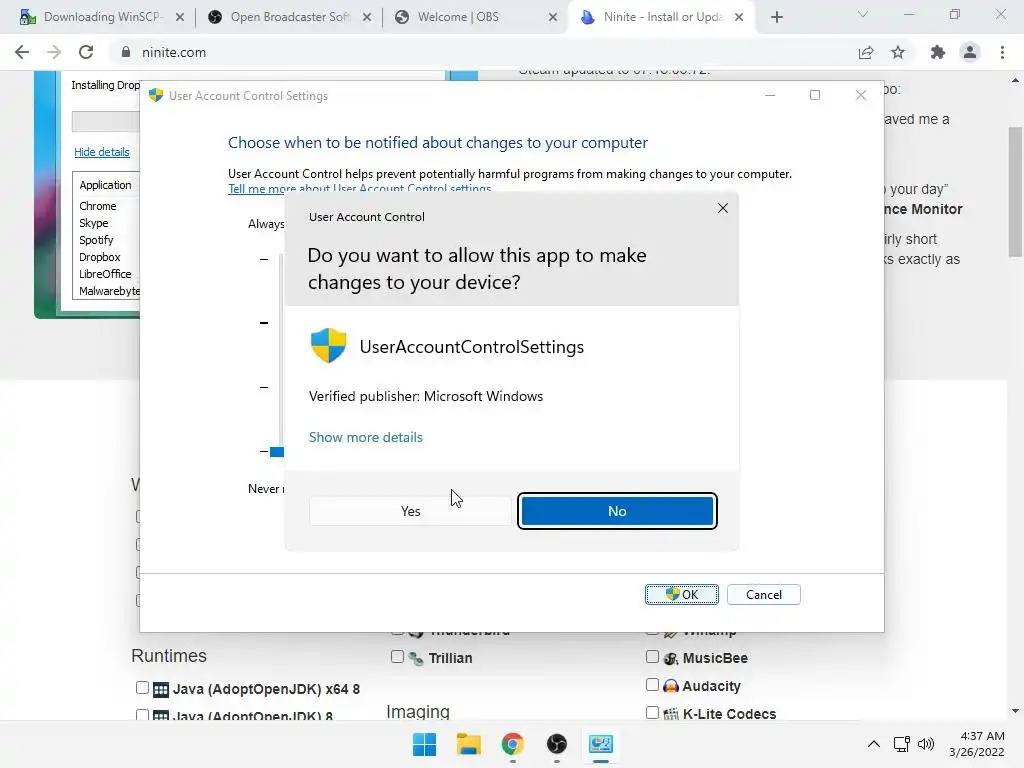Open Chrome from the taskbar

tap(513, 744)
